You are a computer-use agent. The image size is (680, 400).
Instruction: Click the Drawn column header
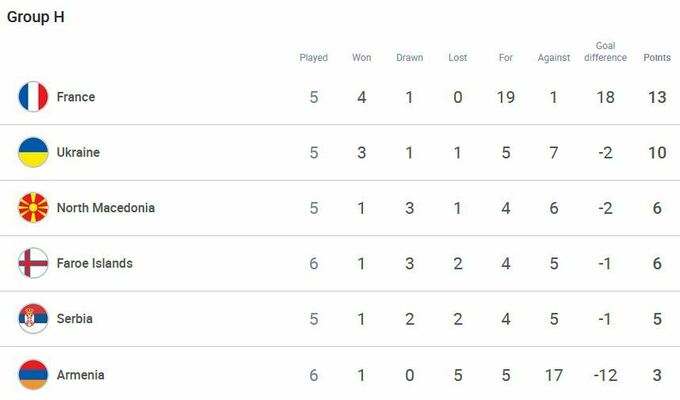point(410,58)
